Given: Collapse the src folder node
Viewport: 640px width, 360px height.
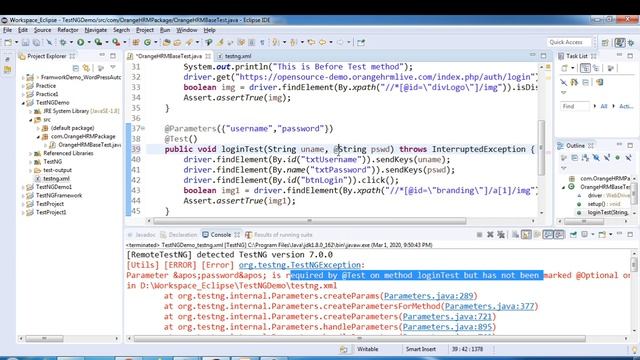Looking at the screenshot, I should coord(31,120).
